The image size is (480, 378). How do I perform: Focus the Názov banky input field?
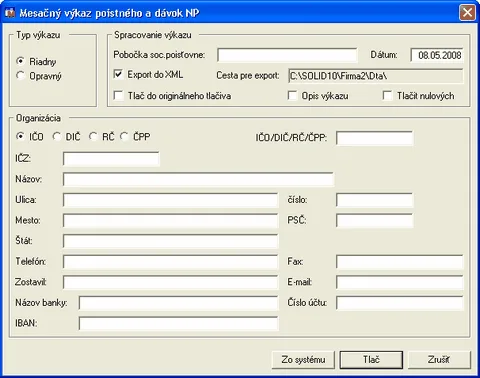pos(178,303)
